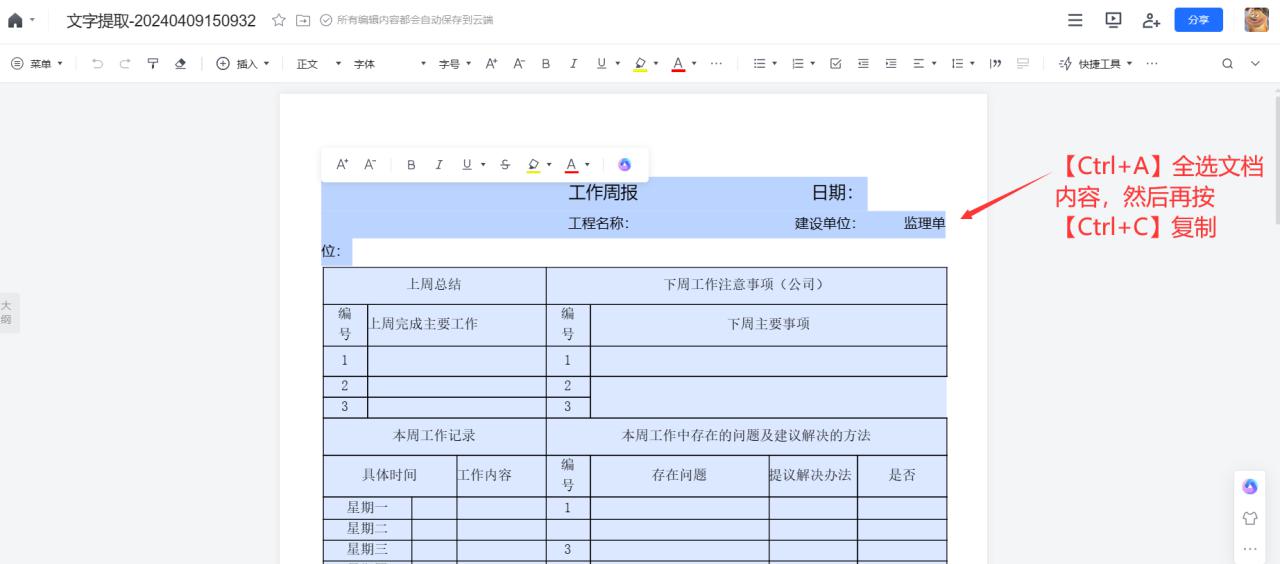This screenshot has height=564, width=1280.
Task: Click the add collaborator person icon
Action: pyautogui.click(x=1151, y=20)
